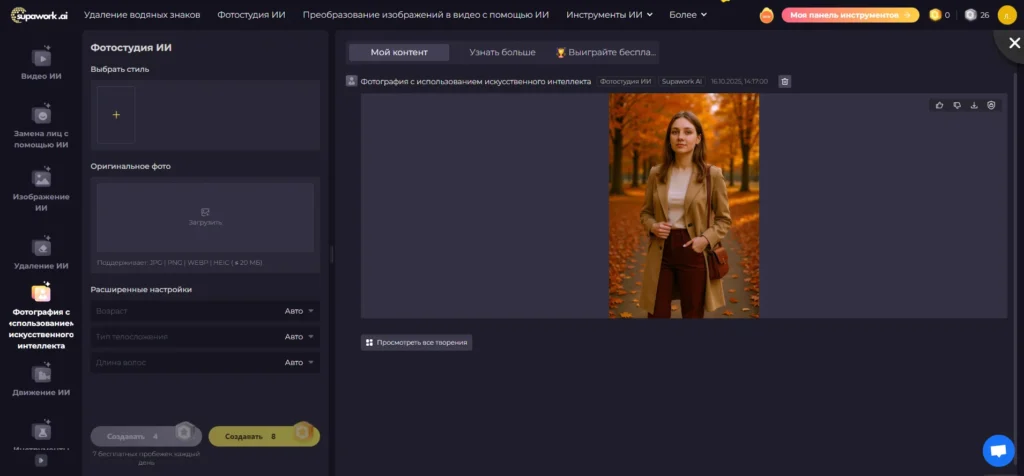
Task: Click the Выбрать стиль label
Action: pyautogui.click(x=120, y=69)
